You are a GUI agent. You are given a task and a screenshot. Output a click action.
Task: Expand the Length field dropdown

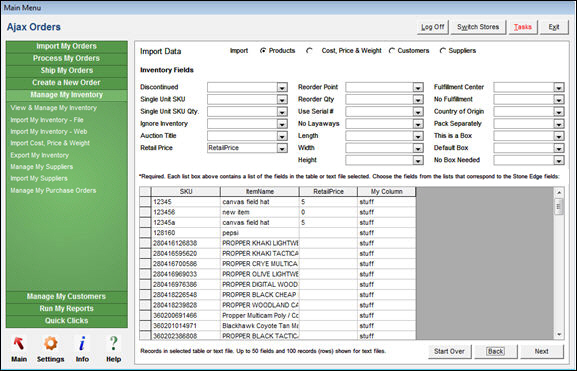418,136
